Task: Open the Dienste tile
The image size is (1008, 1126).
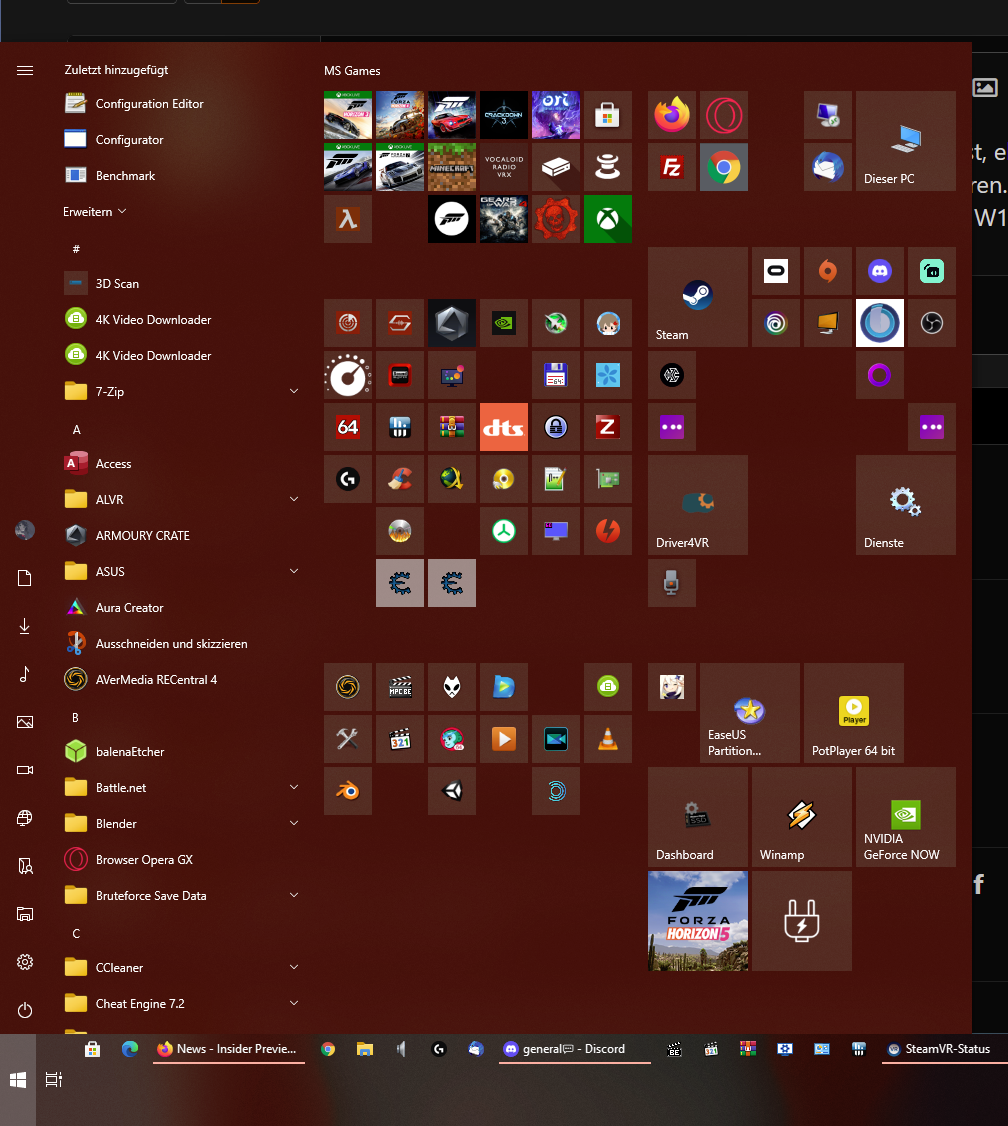Action: (905, 505)
